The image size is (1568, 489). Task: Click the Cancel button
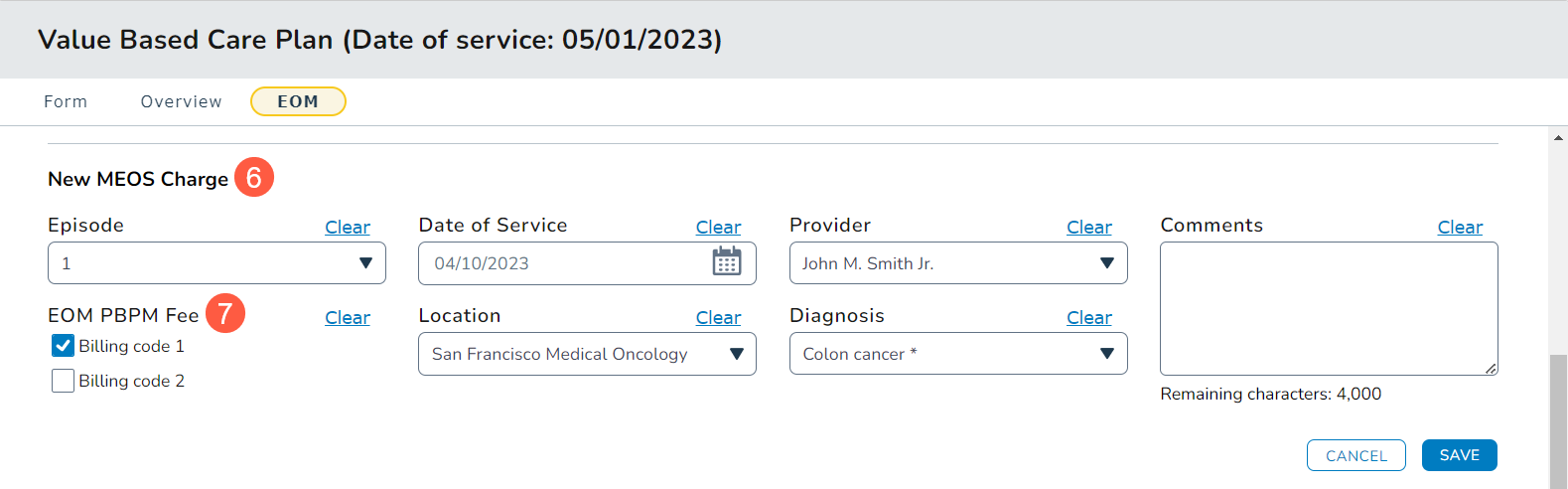1355,455
